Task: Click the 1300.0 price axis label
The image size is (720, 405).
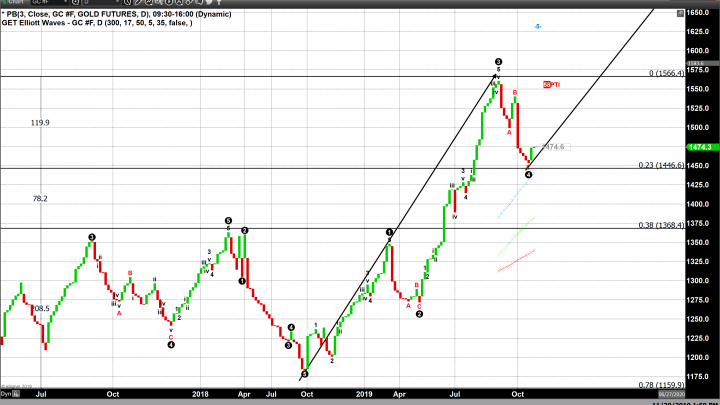Action: pos(698,281)
